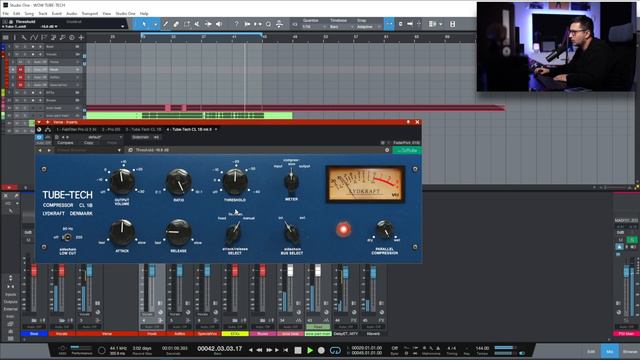The height and width of the screenshot is (360, 640).
Task: Click the 00042.03.03.17 position display
Action: pos(219,349)
